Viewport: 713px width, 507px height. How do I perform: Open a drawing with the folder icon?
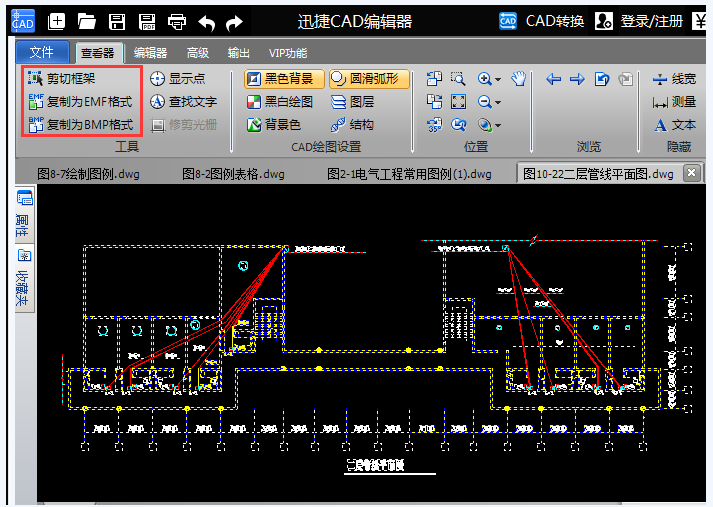tap(86, 21)
